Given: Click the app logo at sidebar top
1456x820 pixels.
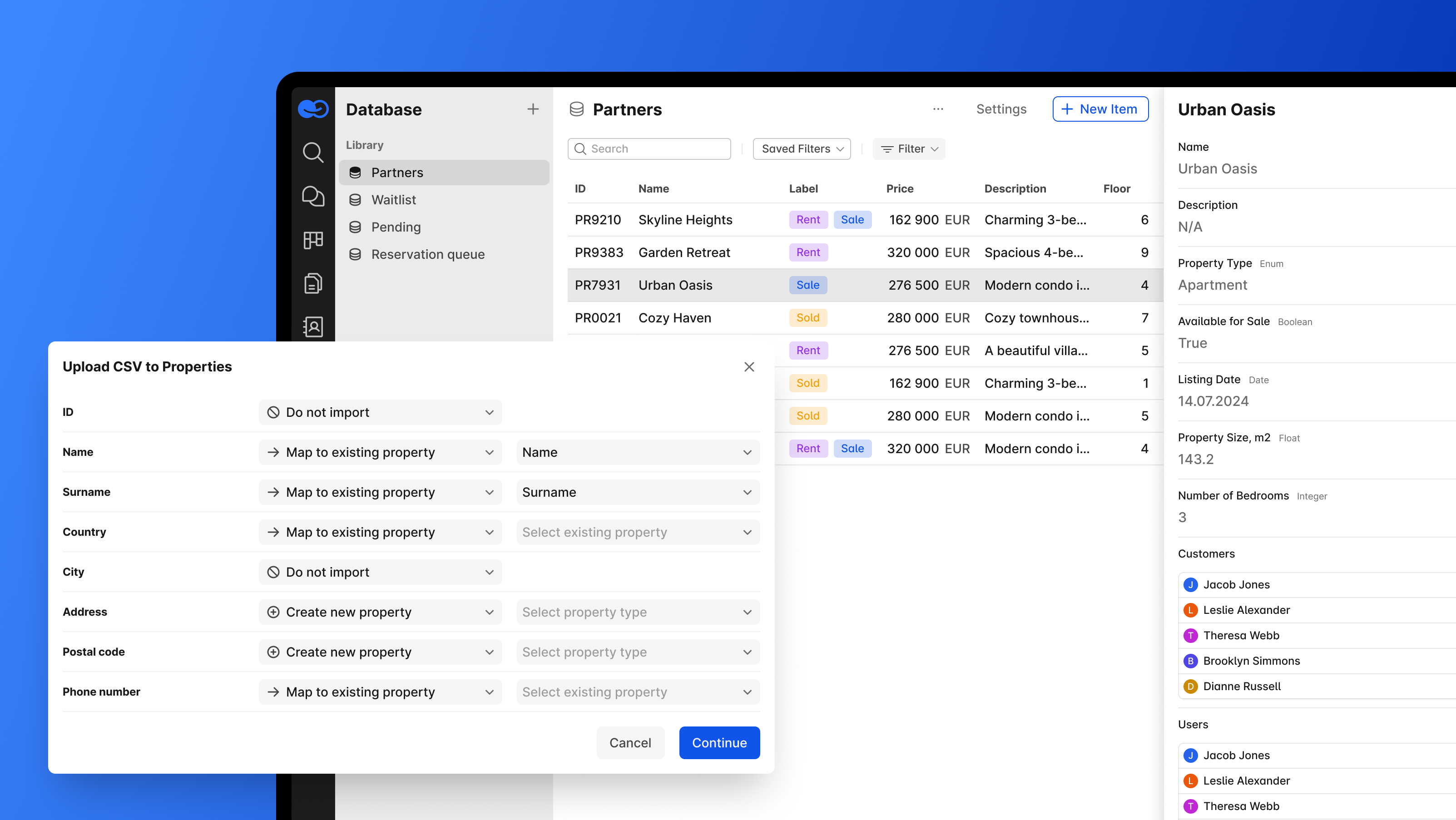Looking at the screenshot, I should pyautogui.click(x=313, y=108).
